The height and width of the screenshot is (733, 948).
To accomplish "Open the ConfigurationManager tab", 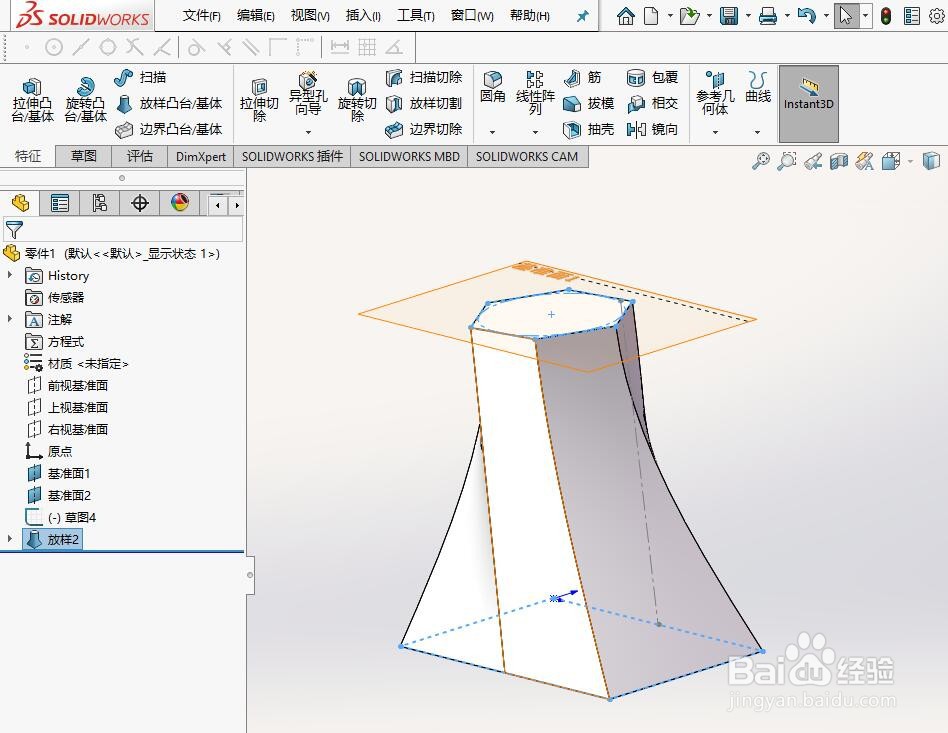I will [99, 203].
